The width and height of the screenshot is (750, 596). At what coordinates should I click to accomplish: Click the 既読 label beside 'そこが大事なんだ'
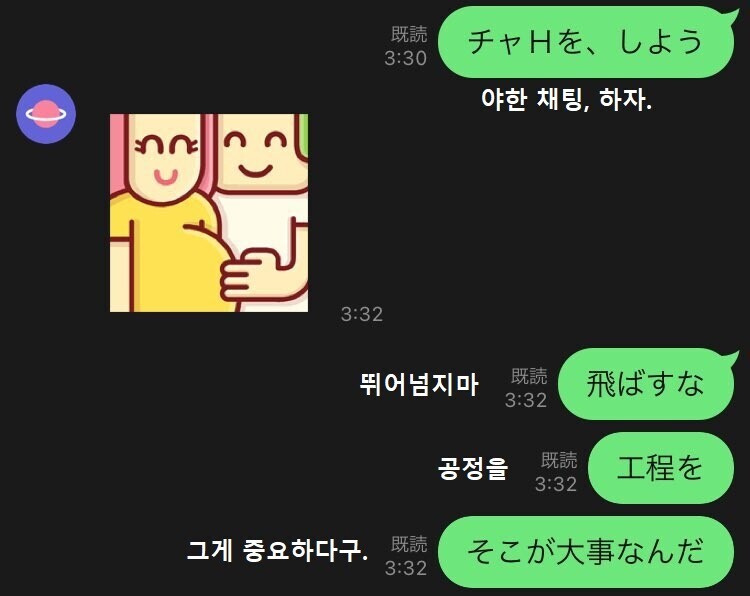409,544
